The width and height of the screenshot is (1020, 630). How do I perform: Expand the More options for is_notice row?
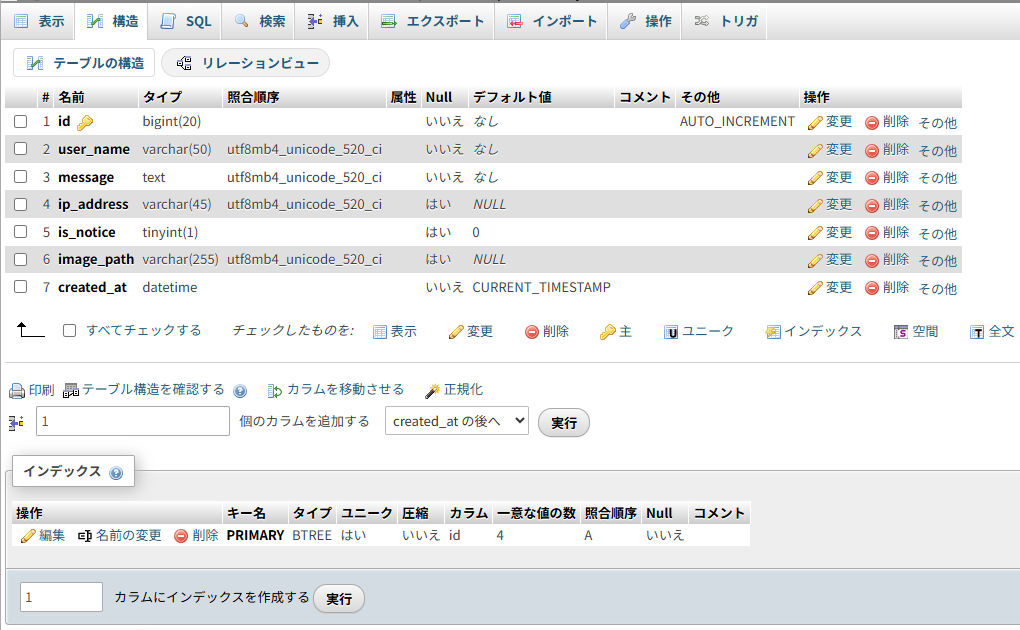(x=937, y=233)
